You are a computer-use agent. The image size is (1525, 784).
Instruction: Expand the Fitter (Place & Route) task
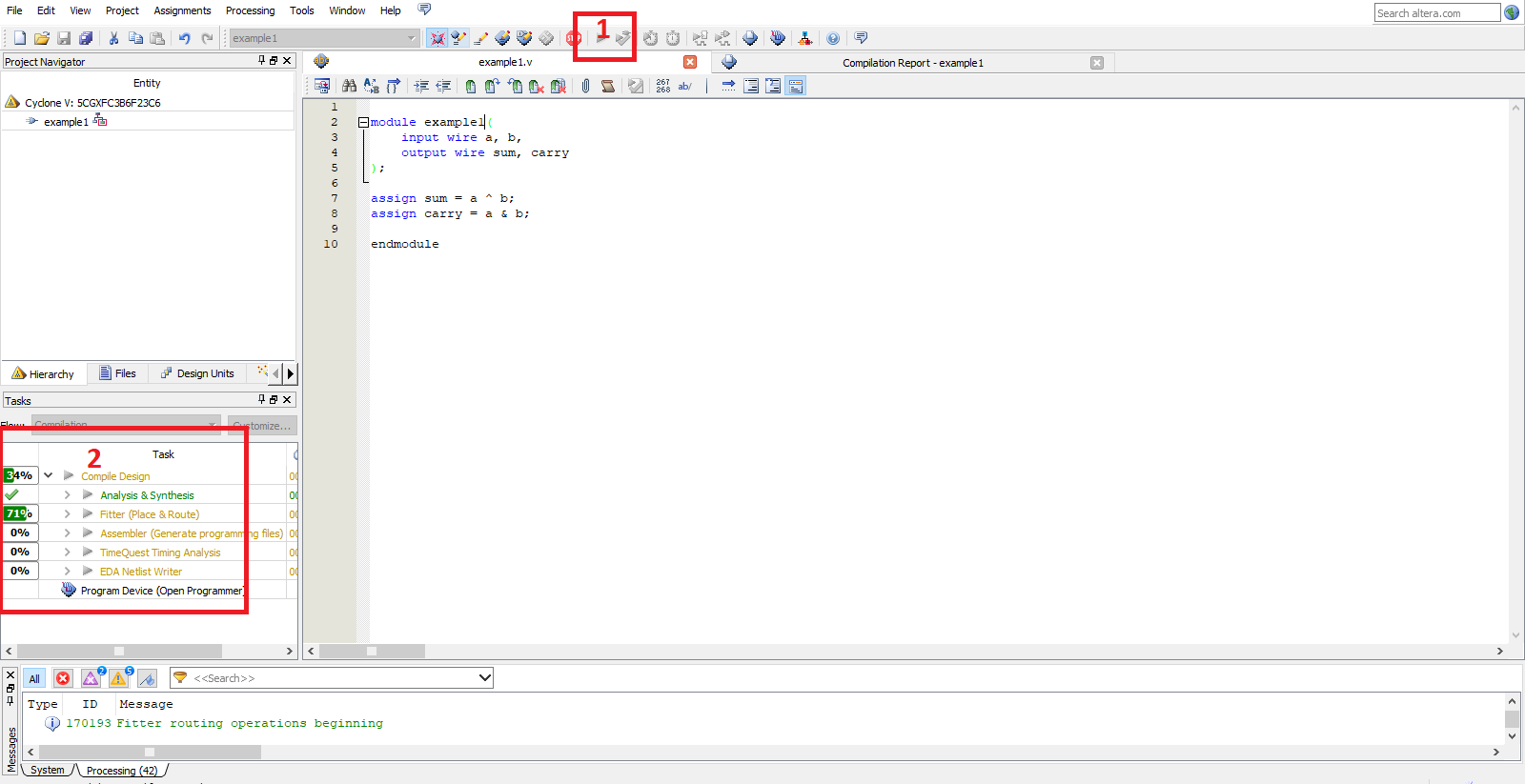point(67,513)
